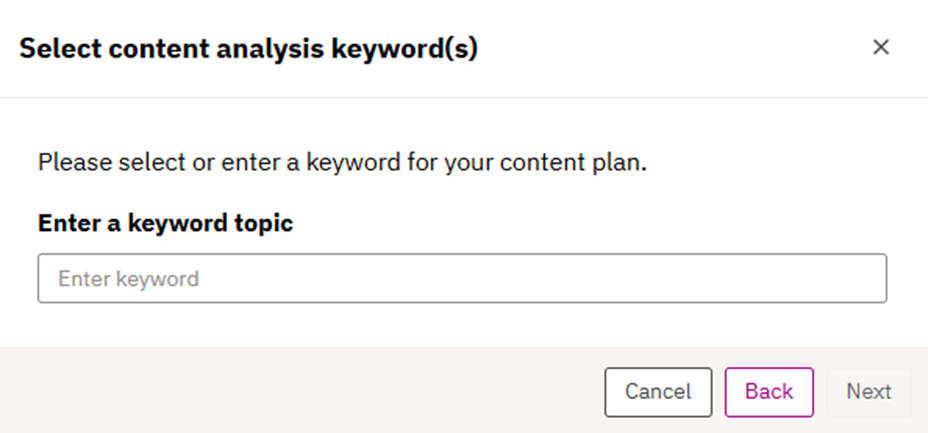Go back with the Back button
The width and height of the screenshot is (928, 433).
coord(768,391)
